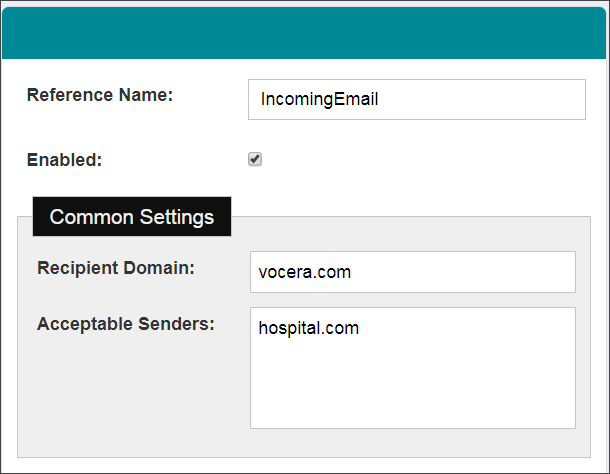Place cursor on IncomingEmail text

[319, 99]
